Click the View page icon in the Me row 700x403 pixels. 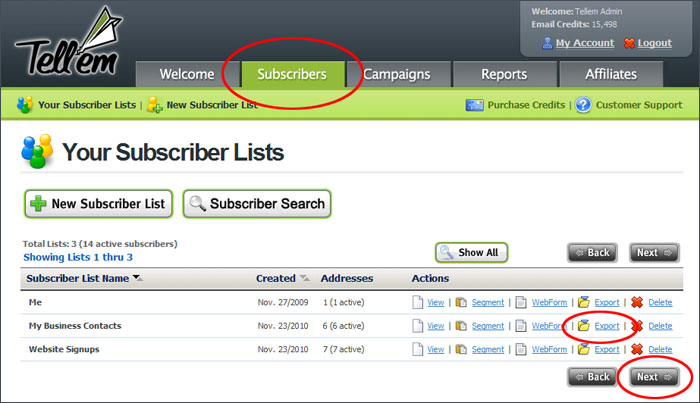coord(417,302)
